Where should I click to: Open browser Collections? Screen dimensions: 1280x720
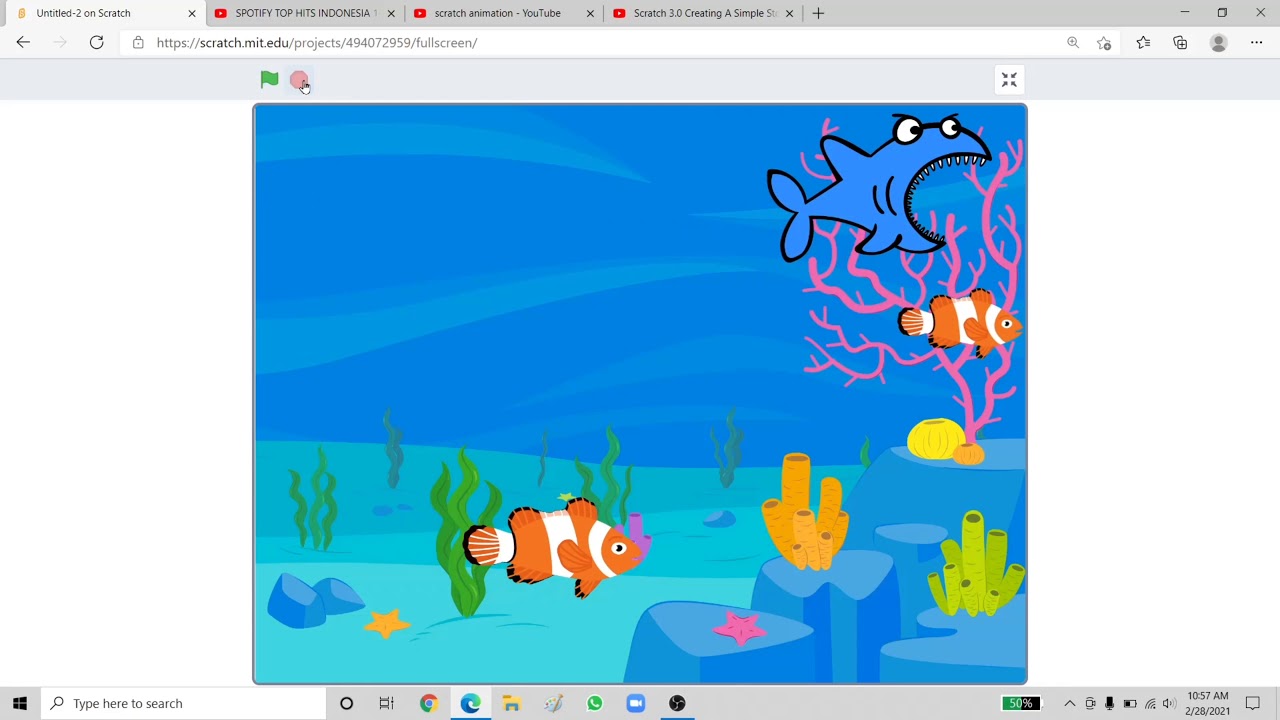click(1180, 42)
